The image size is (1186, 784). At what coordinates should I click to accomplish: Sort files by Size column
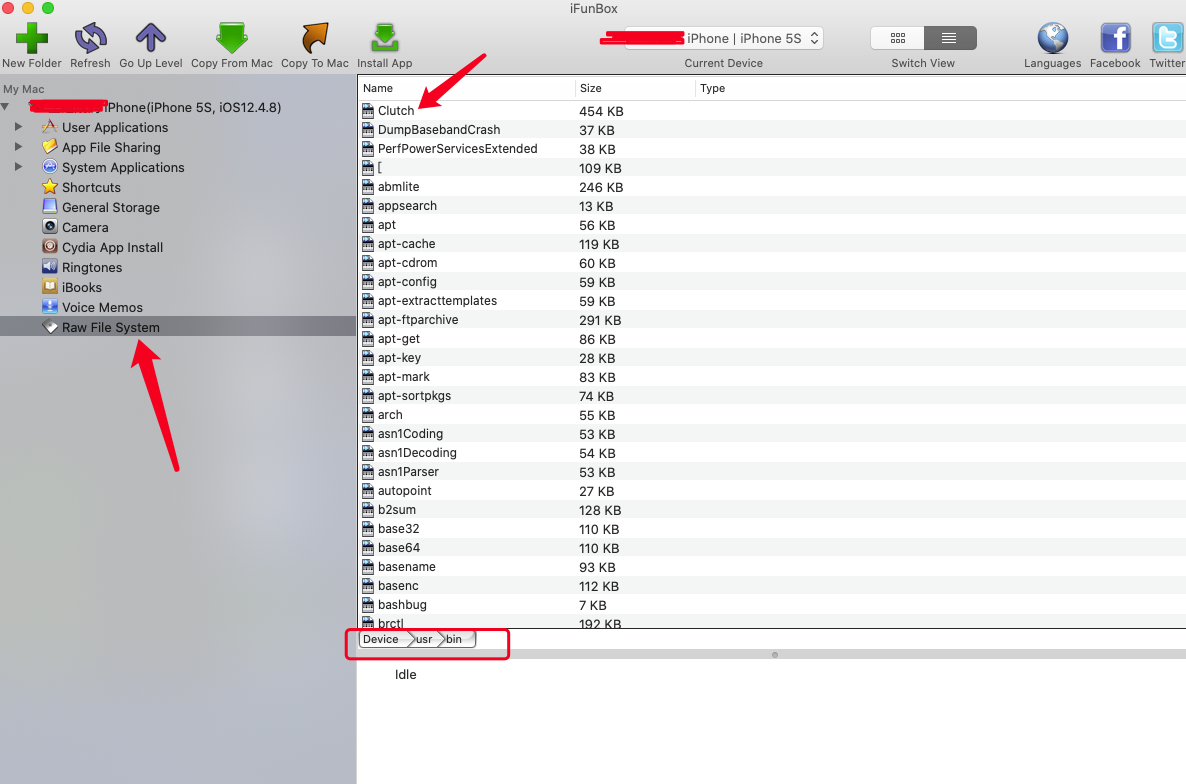coord(635,88)
